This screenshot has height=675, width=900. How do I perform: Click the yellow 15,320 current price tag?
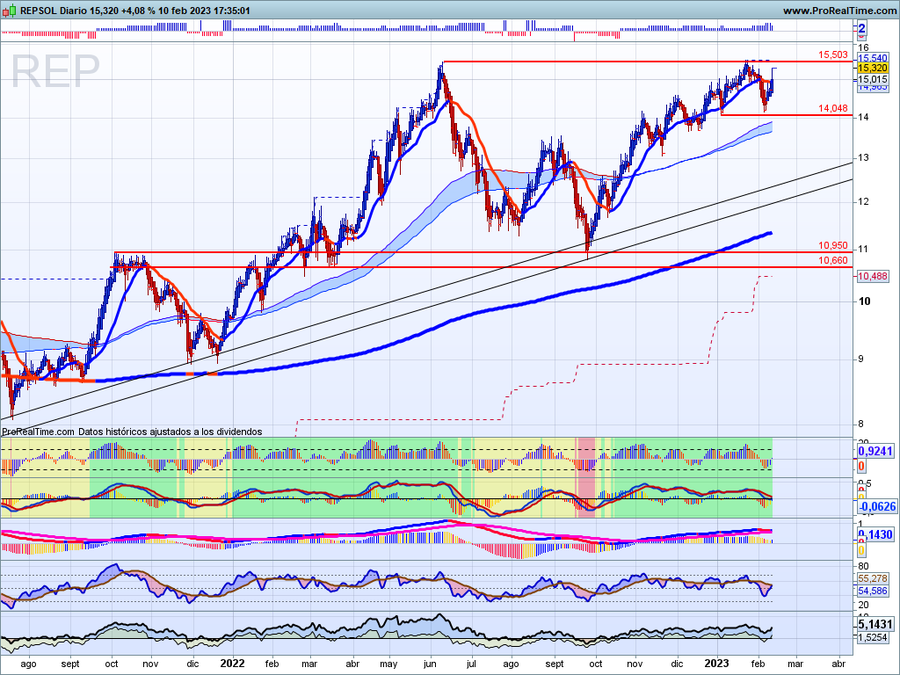click(x=872, y=68)
